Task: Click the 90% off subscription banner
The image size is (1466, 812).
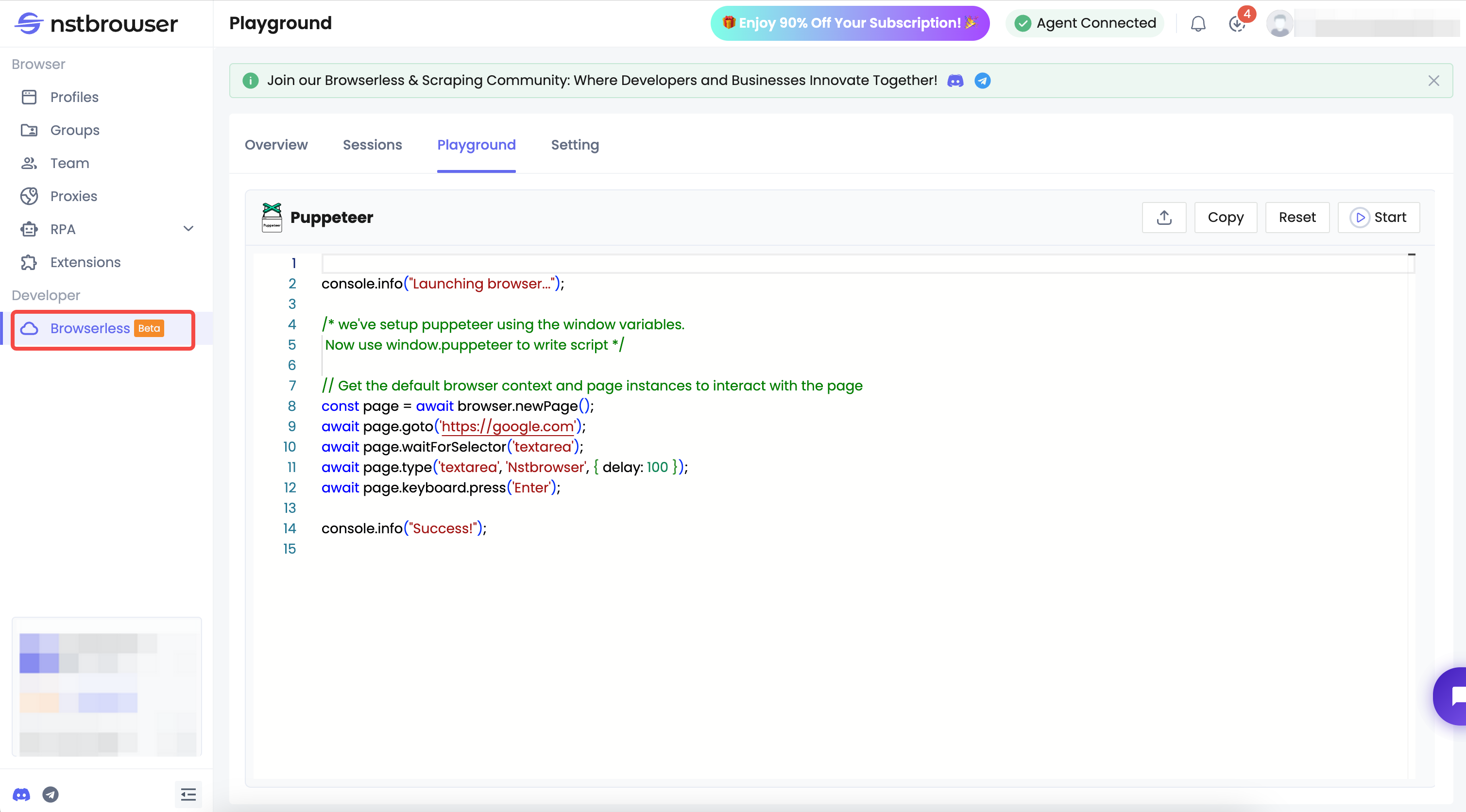Action: tap(850, 23)
